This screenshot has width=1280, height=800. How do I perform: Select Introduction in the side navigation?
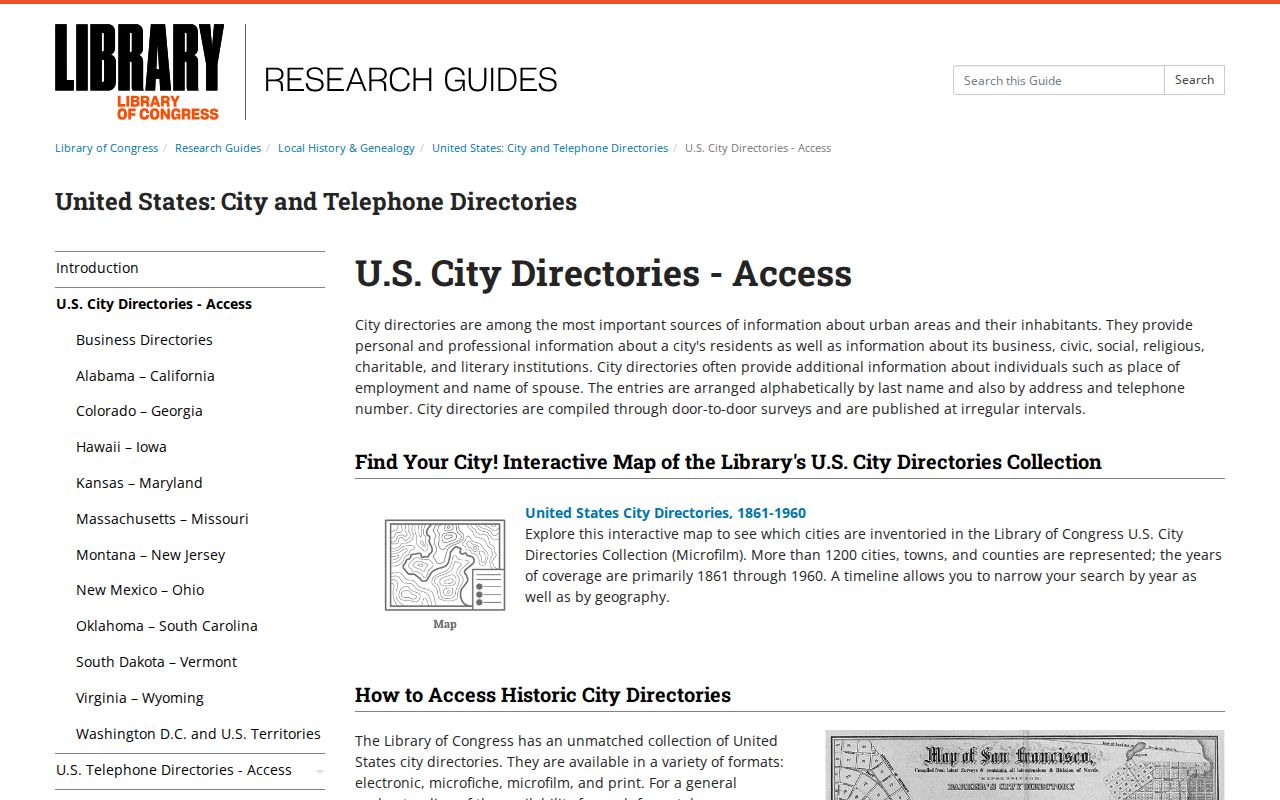(x=190, y=268)
